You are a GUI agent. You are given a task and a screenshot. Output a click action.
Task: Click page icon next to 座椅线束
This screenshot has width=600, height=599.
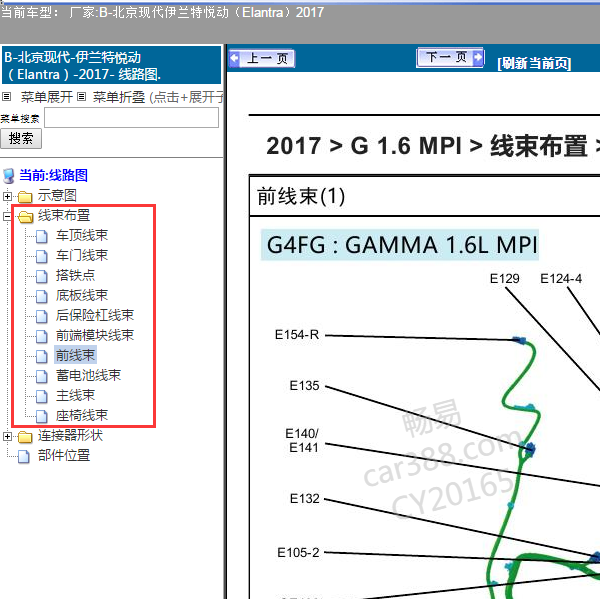[42, 416]
